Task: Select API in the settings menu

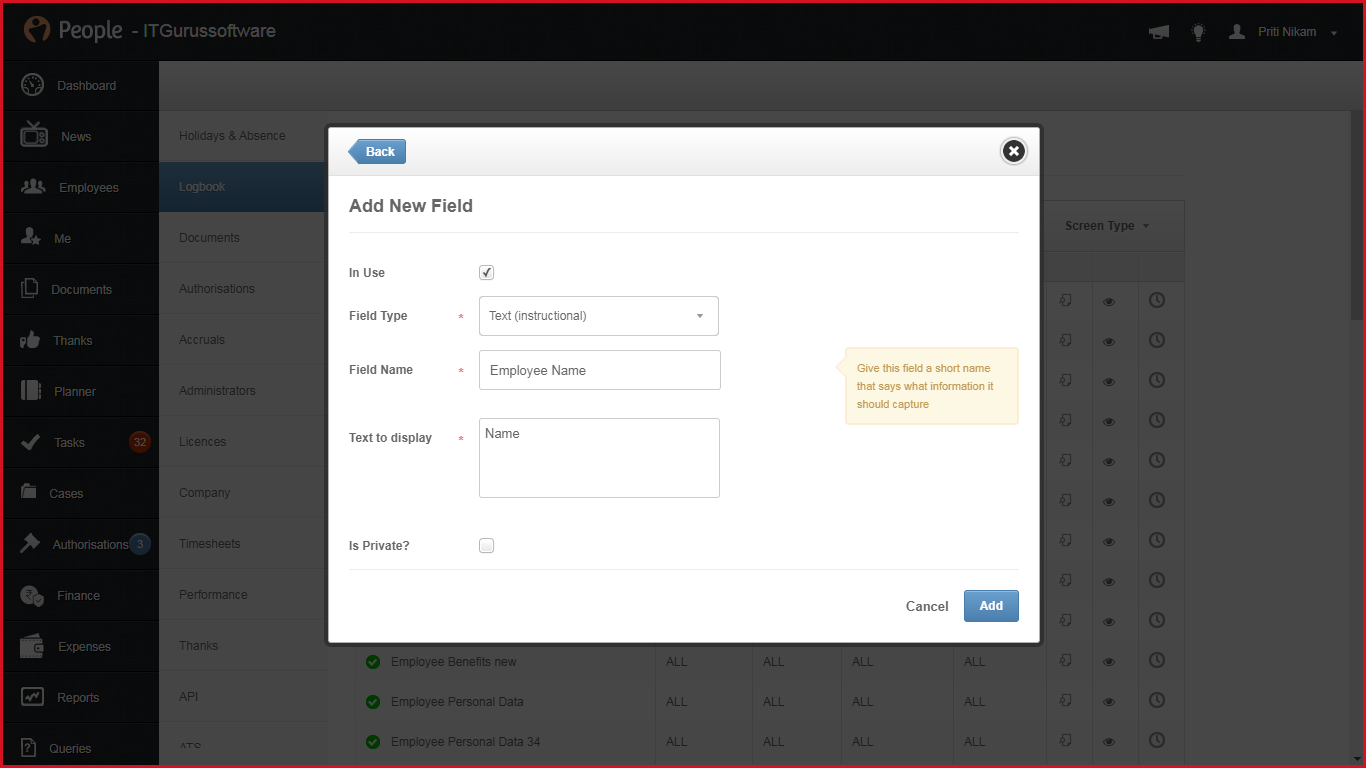Action: point(242,697)
